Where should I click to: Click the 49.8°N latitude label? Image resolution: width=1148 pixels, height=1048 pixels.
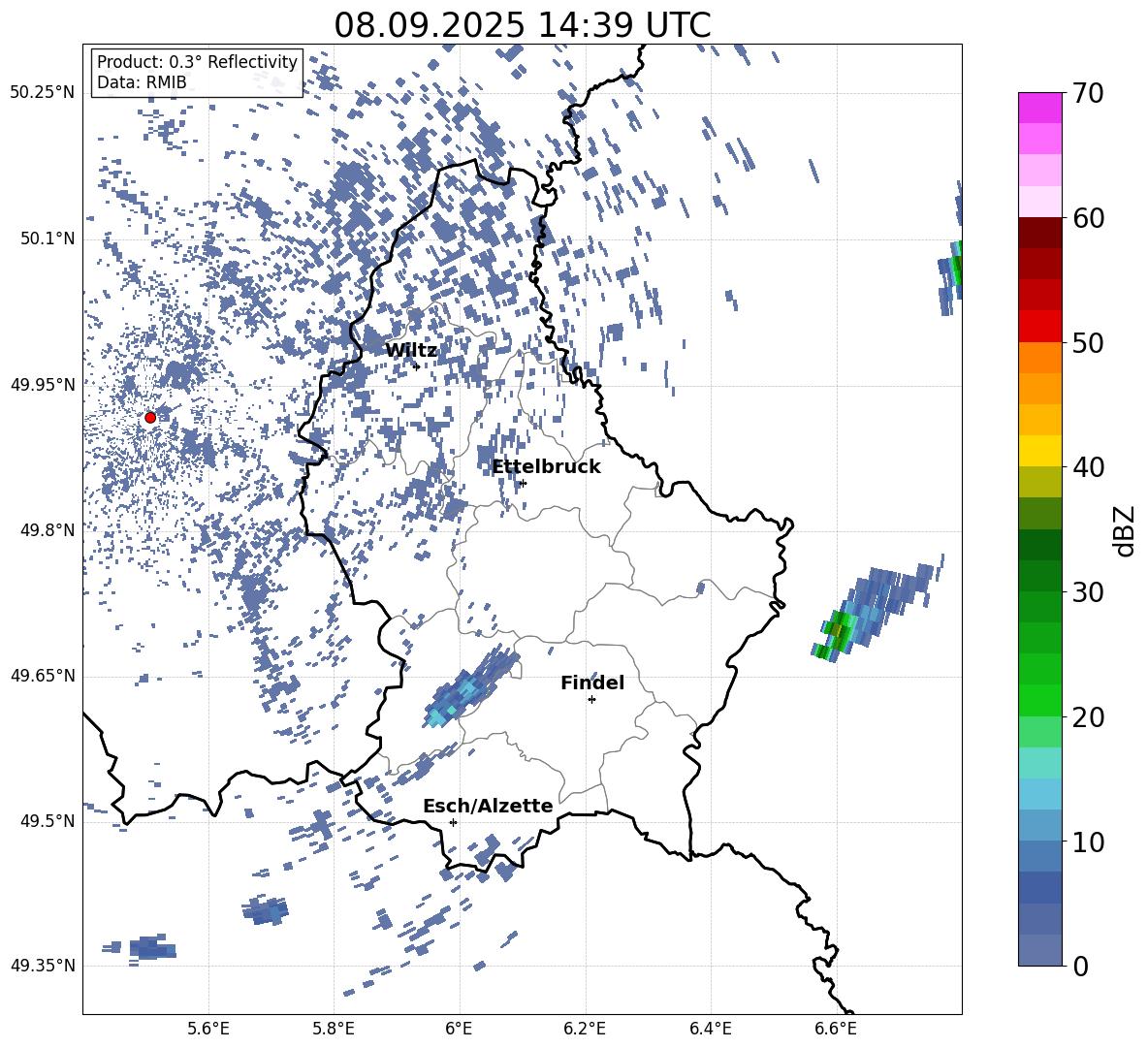click(47, 530)
